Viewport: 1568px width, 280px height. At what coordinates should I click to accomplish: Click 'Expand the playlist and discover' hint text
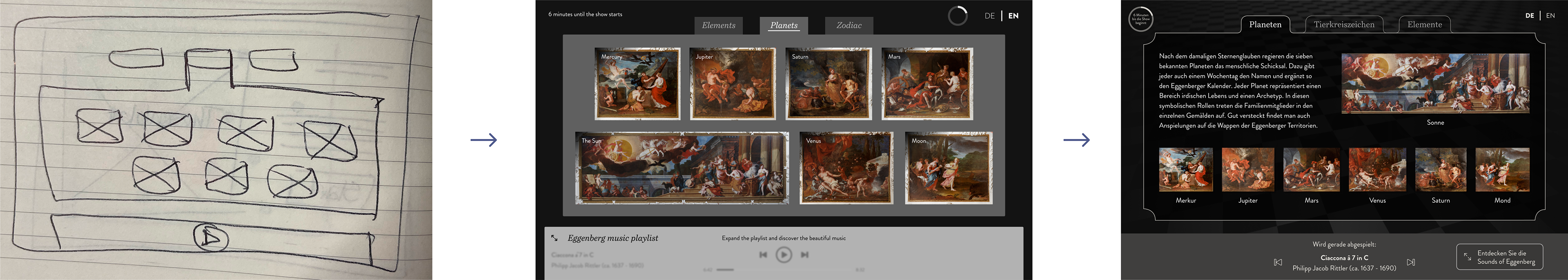point(784,238)
